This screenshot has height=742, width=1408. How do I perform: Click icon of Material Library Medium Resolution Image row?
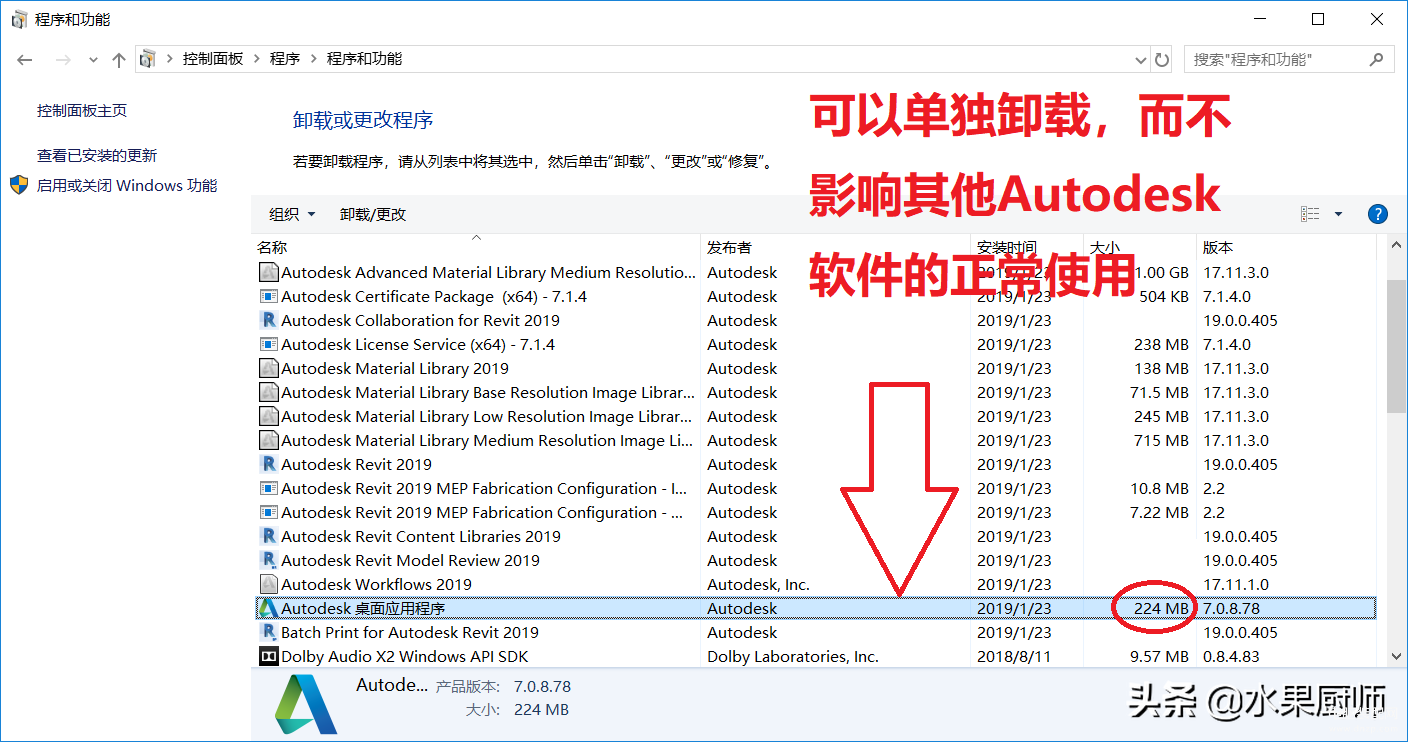(x=268, y=440)
